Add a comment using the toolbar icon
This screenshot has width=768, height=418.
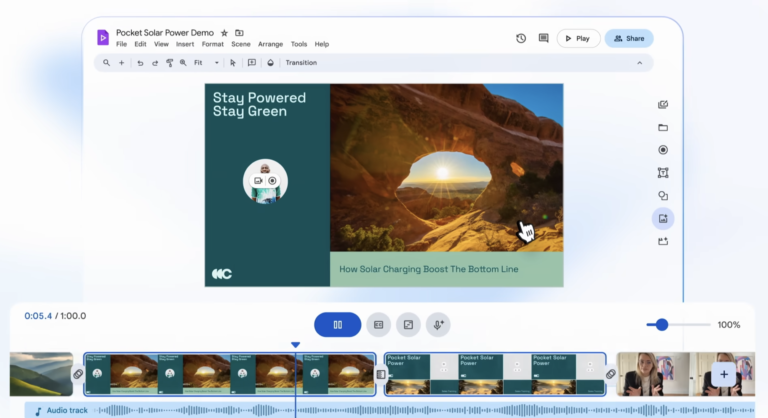coord(252,63)
